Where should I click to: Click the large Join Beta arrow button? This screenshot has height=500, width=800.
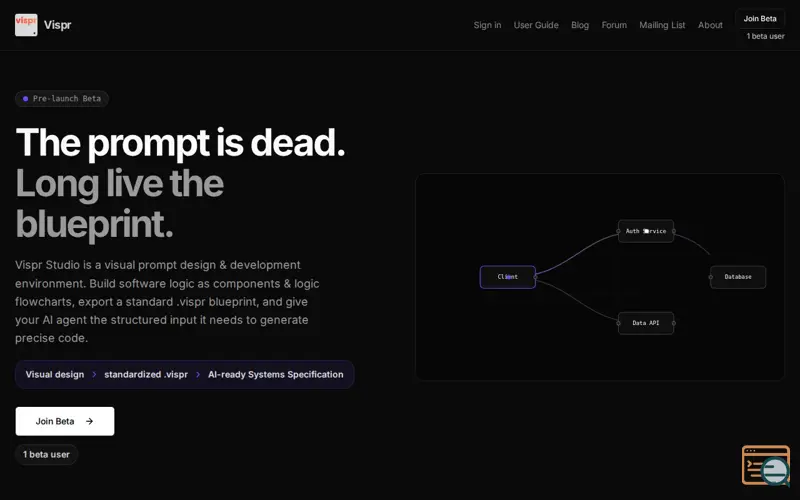click(65, 421)
